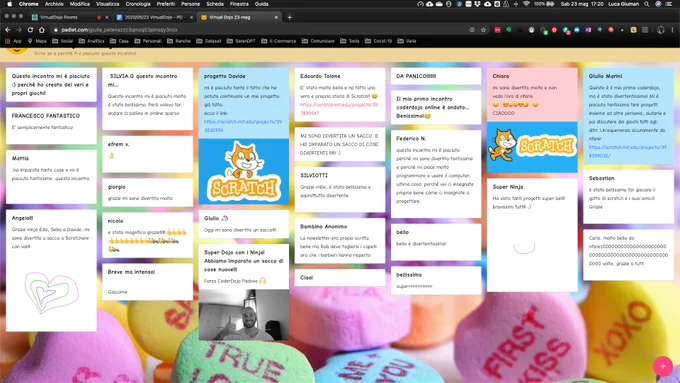This screenshot has width=680, height=383.
Task: Open the E-Commerce bookmarks folder
Action: (x=278, y=41)
